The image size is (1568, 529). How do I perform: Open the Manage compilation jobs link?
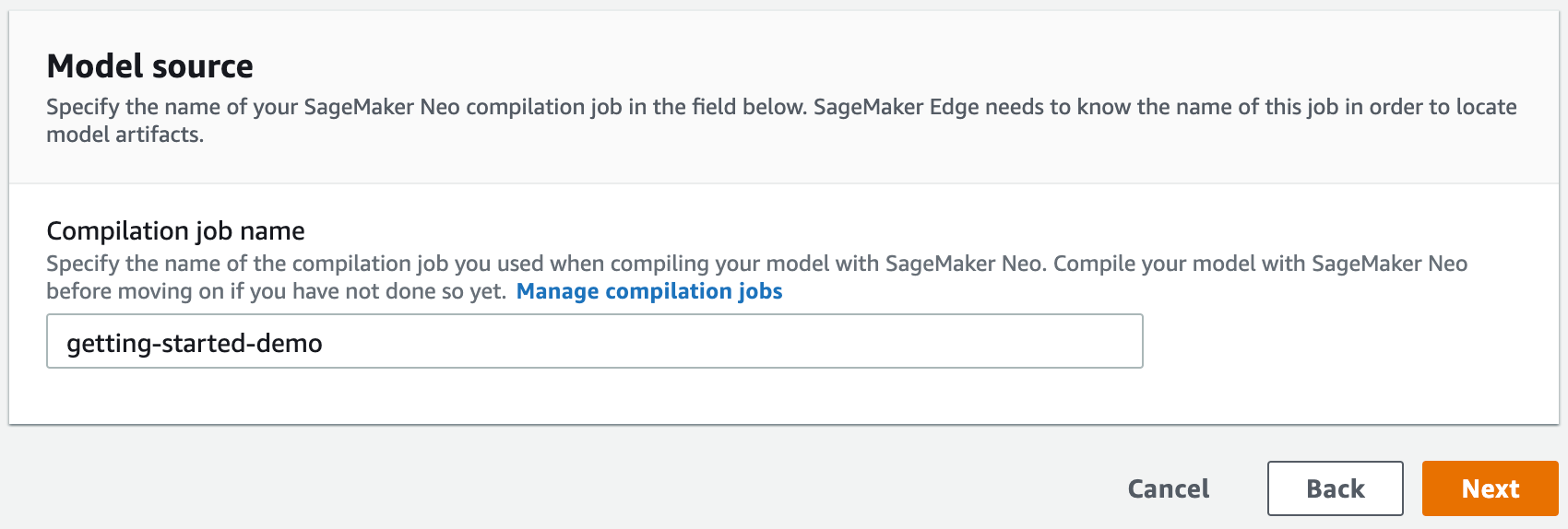(x=648, y=291)
